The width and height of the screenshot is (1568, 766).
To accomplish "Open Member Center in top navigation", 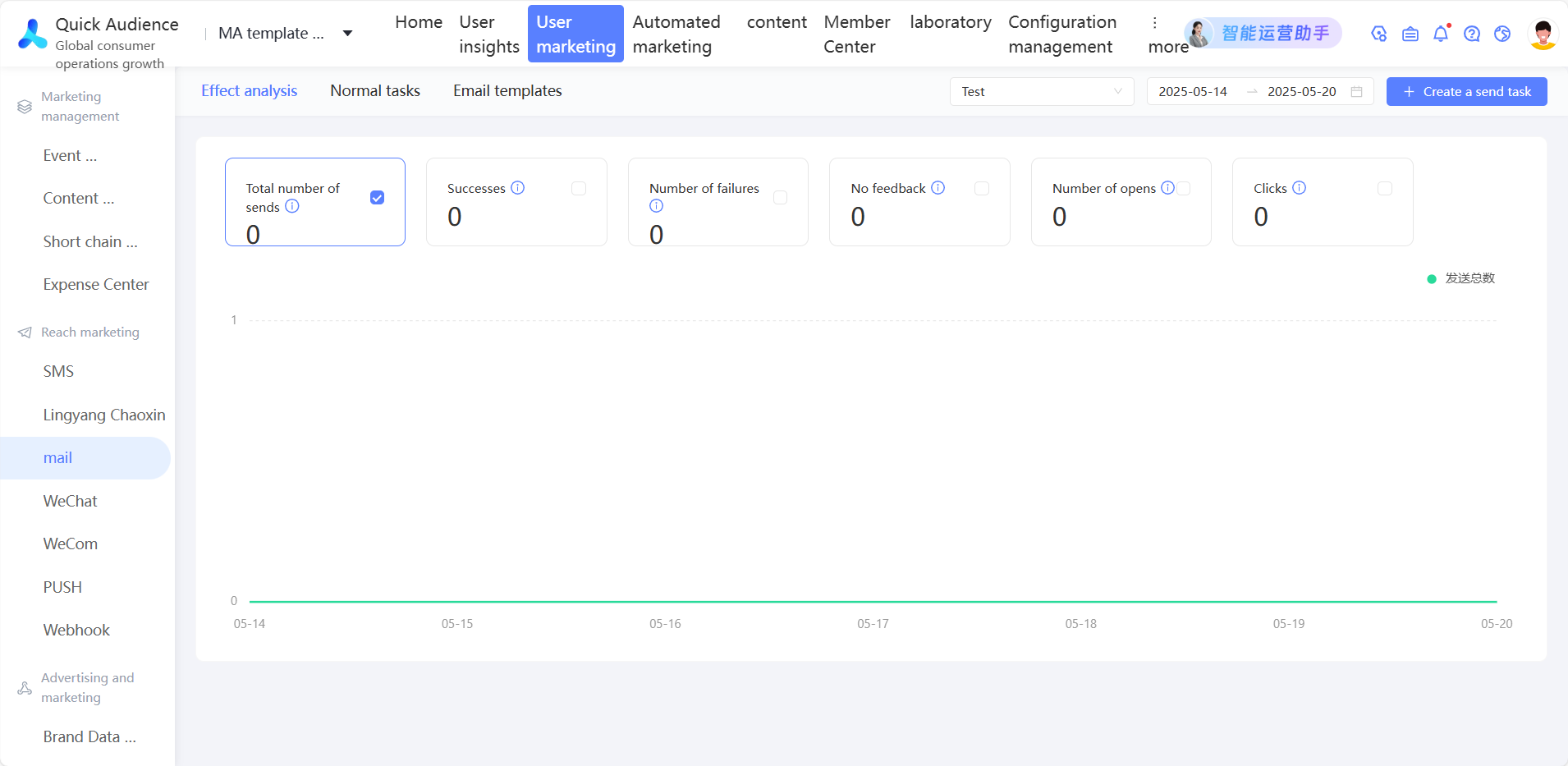I will click(x=857, y=34).
